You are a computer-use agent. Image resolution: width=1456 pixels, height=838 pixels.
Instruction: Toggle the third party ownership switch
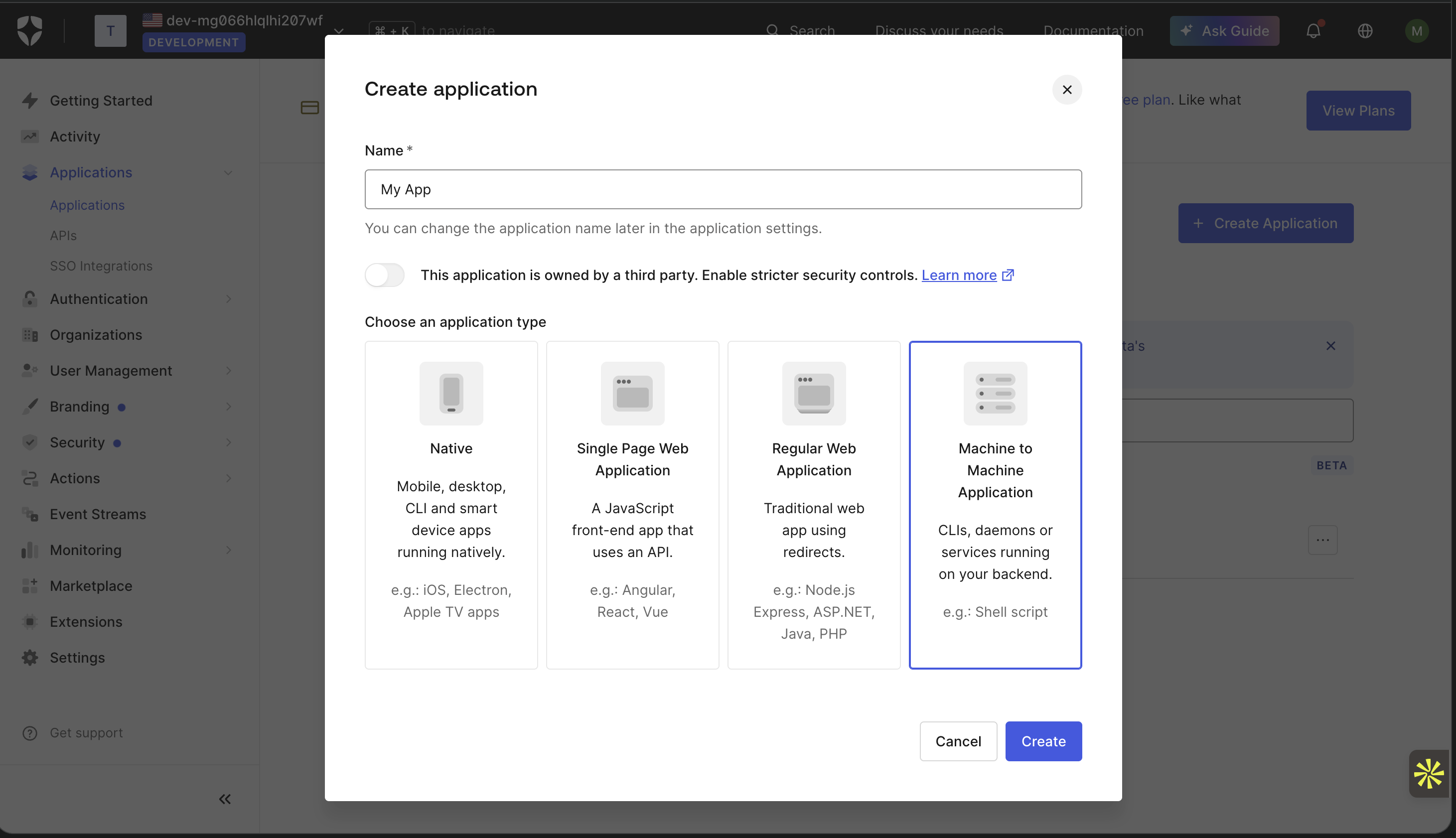click(x=385, y=275)
